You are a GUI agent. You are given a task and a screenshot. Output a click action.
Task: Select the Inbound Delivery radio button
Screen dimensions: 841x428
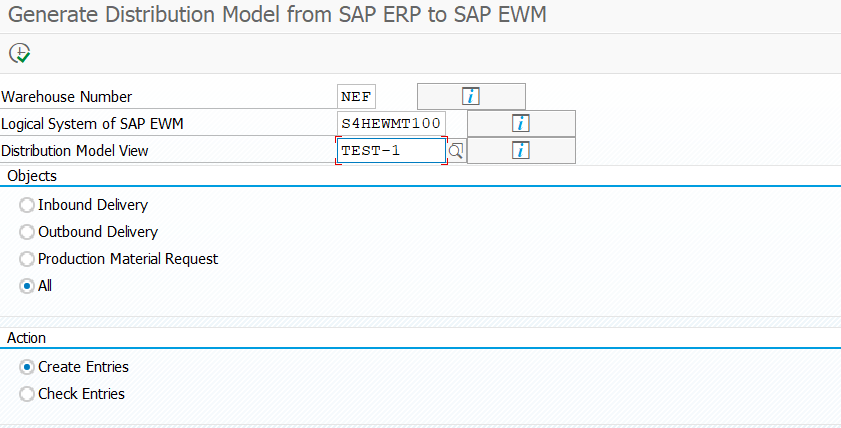point(27,205)
